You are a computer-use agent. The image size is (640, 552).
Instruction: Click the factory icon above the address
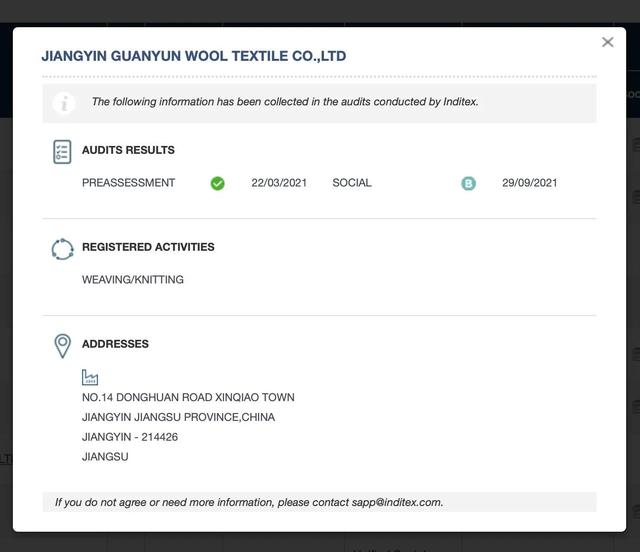click(x=90, y=377)
